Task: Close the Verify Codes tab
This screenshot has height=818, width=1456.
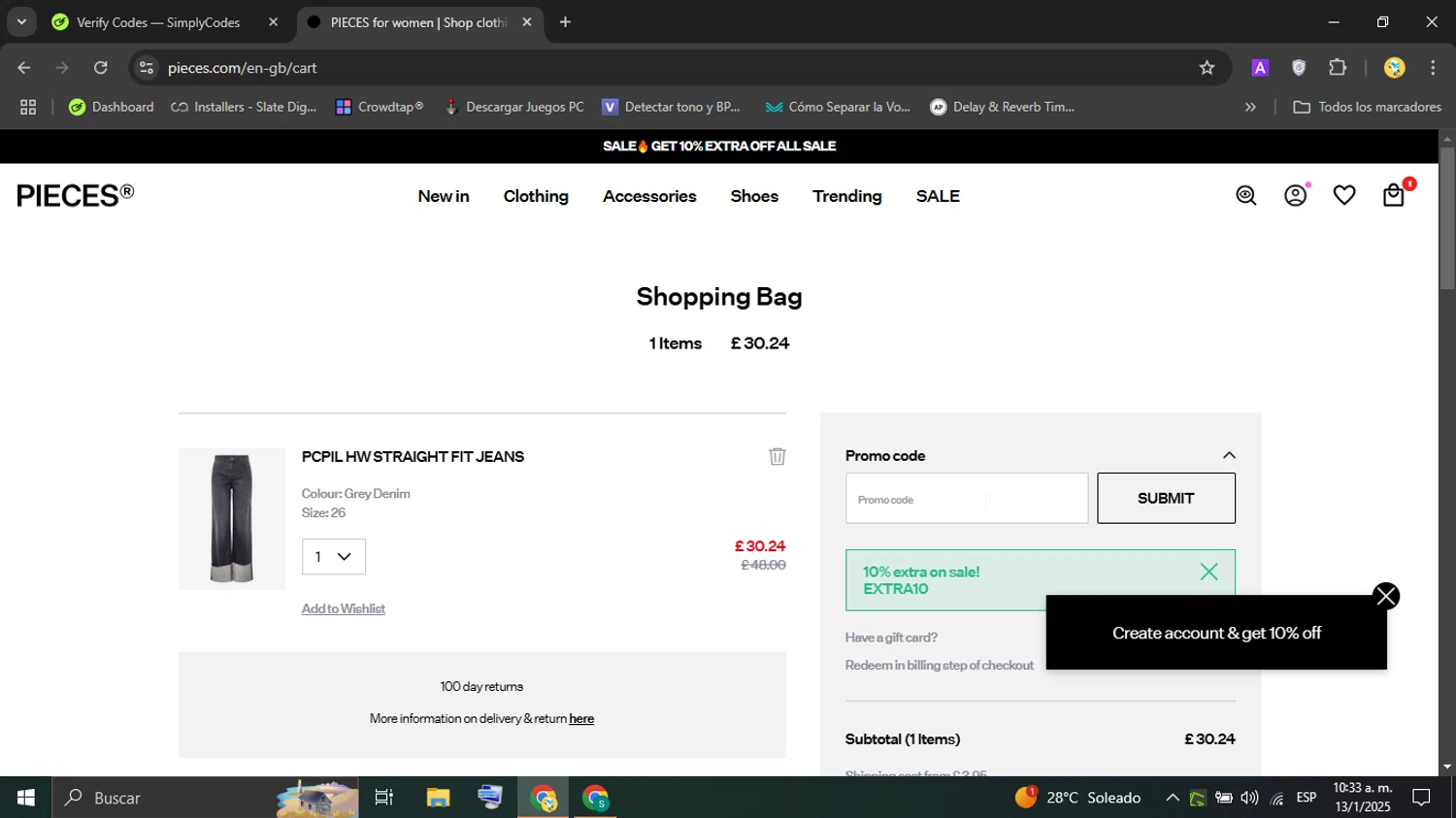Action: (x=273, y=22)
